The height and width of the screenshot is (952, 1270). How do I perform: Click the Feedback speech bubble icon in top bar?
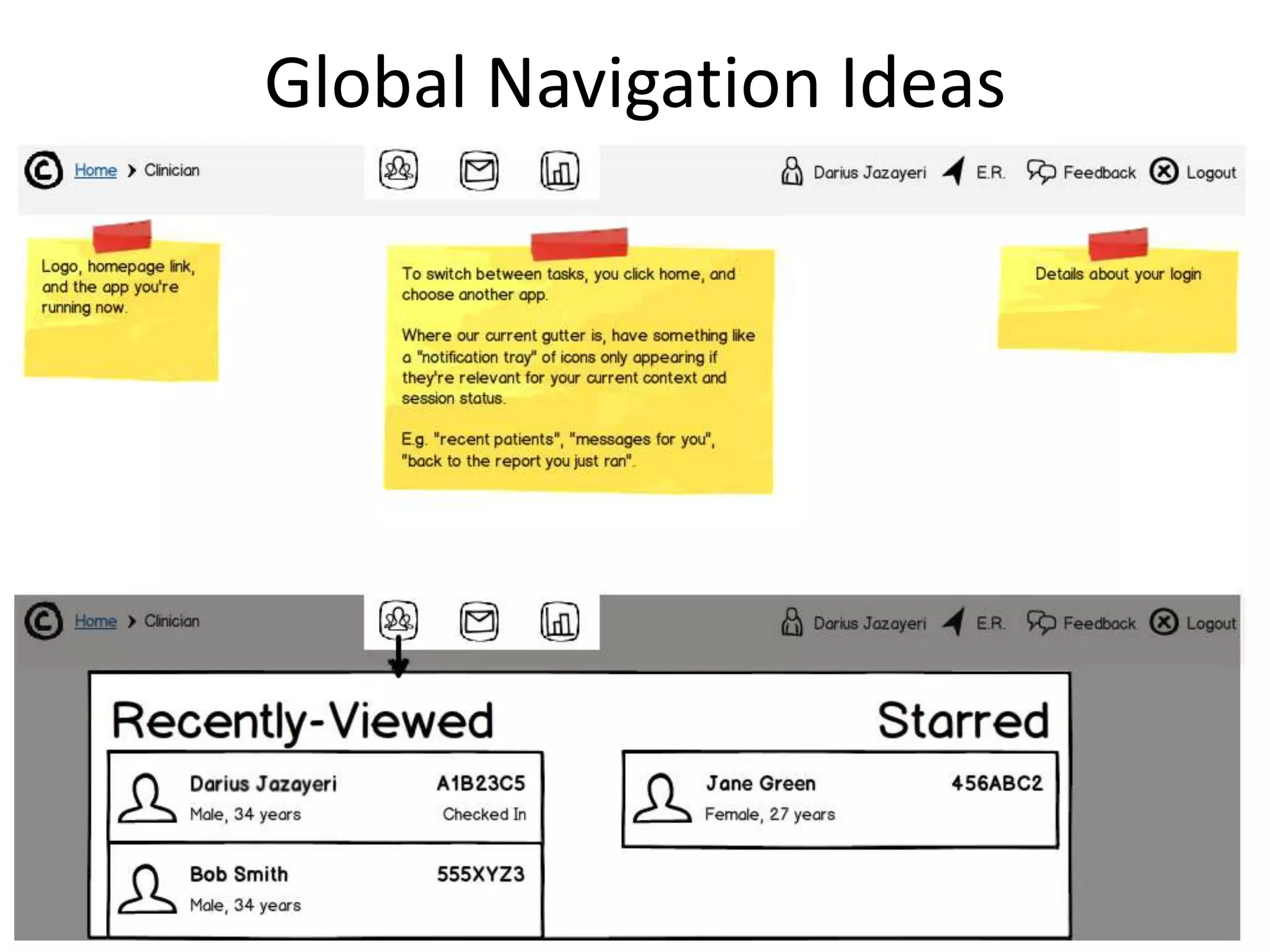click(1040, 171)
